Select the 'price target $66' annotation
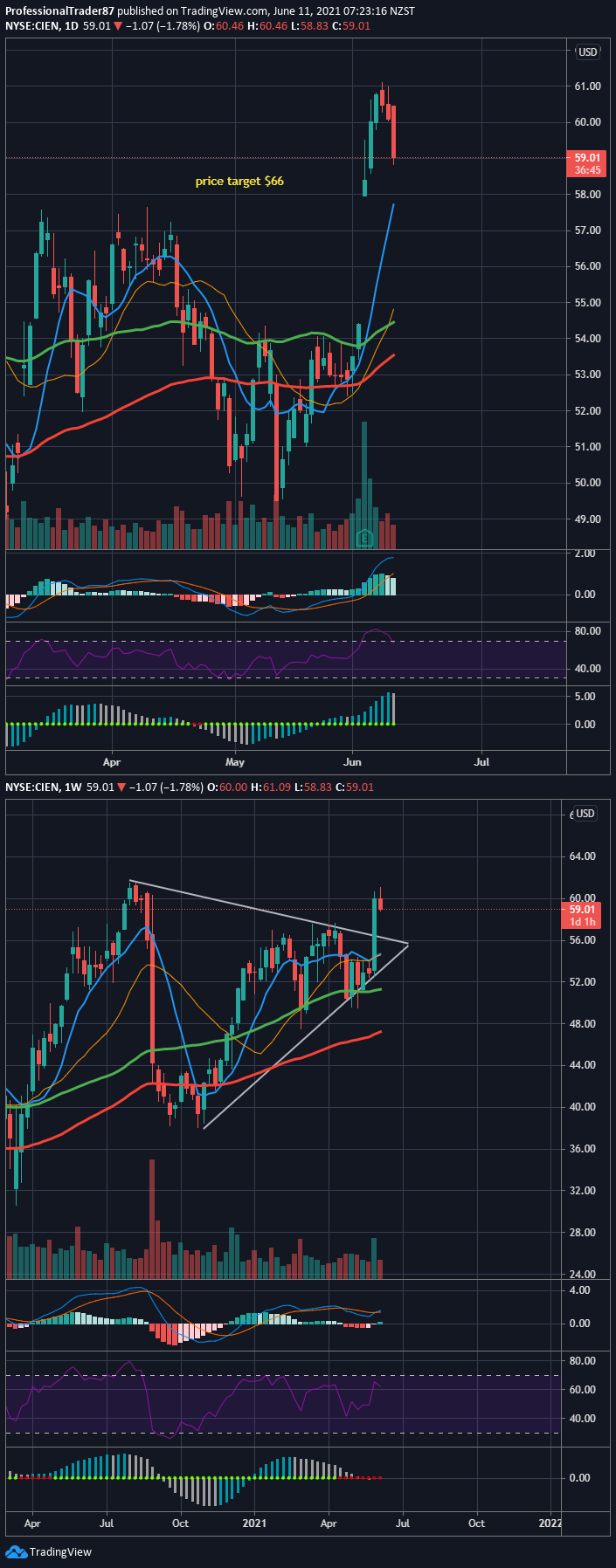Image resolution: width=616 pixels, height=1568 pixels. [x=239, y=182]
